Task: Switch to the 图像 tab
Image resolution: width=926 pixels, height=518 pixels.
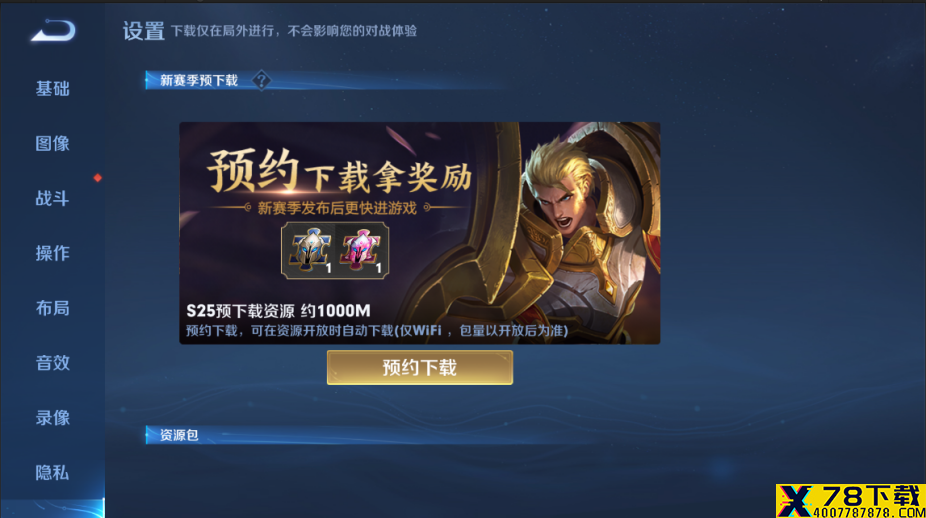Action: click(x=53, y=144)
